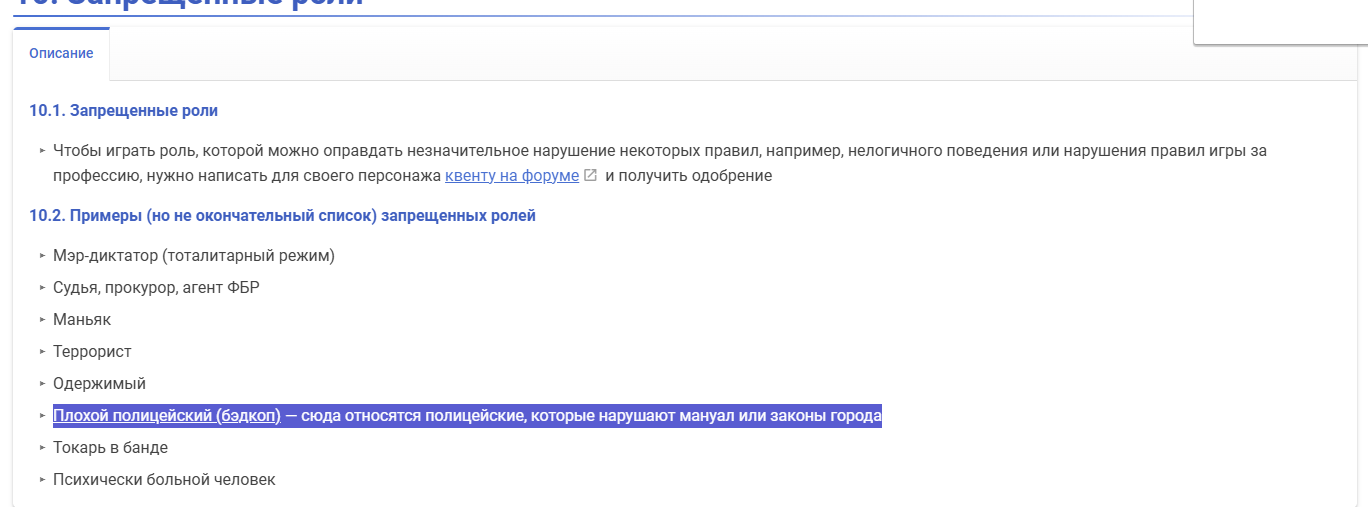The height and width of the screenshot is (507, 1368).
Task: Click bullet arrow before "Чтобы играть роль" paragraph
Action: pyautogui.click(x=43, y=151)
